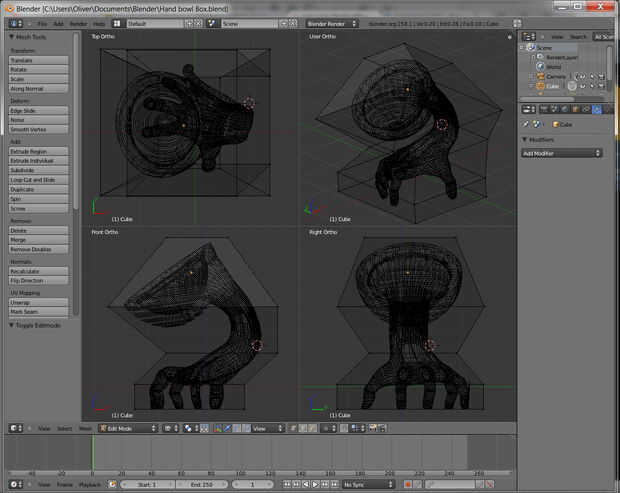This screenshot has width=620, height=493.
Task: Click the Subdivide mesh tool button
Action: (39, 170)
